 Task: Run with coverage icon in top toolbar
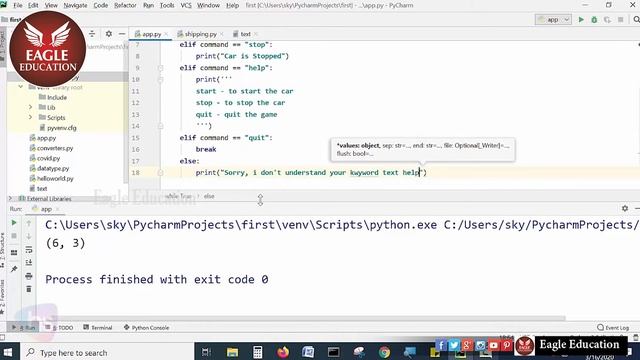607,20
